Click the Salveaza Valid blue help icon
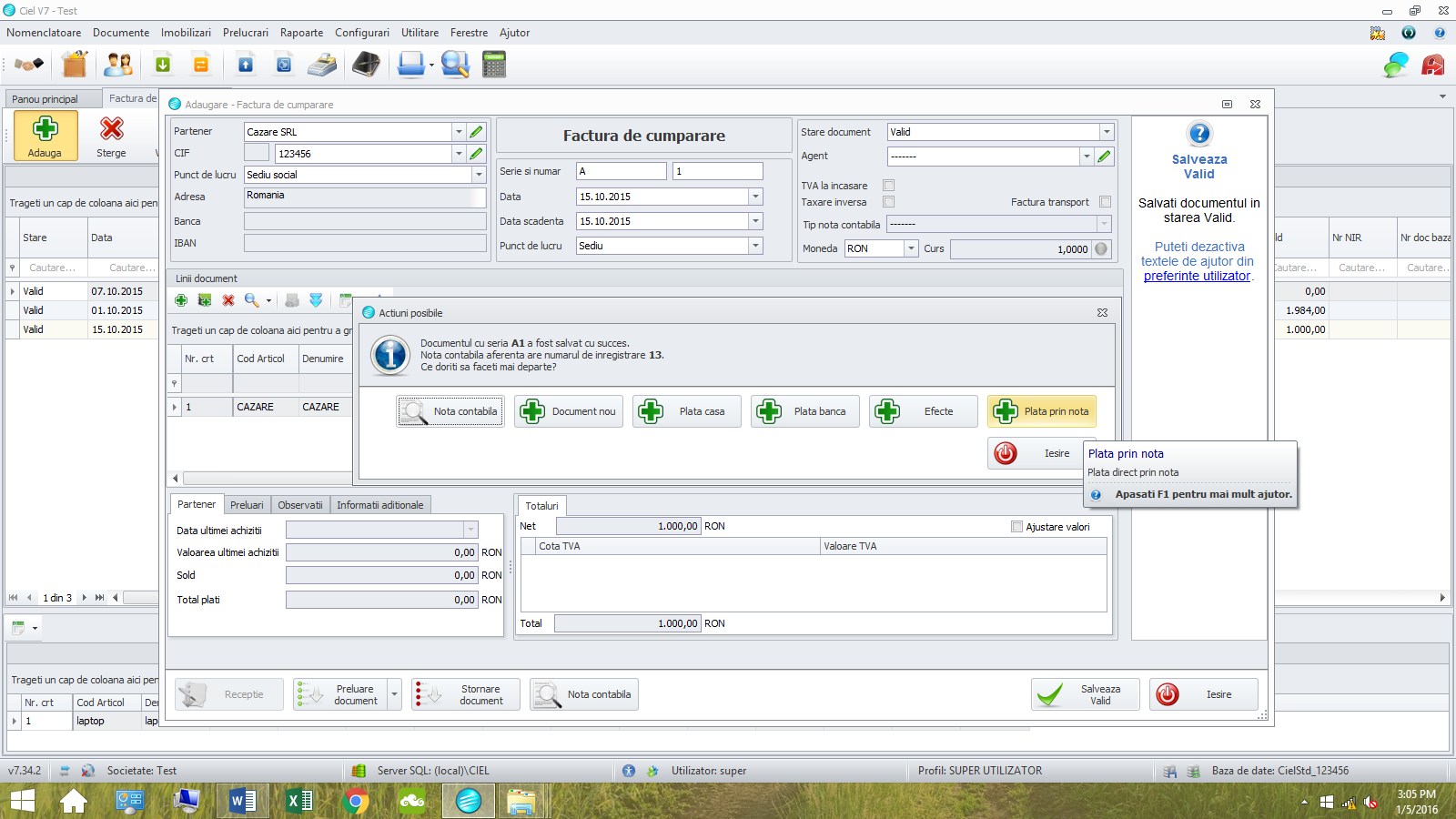 1199,134
